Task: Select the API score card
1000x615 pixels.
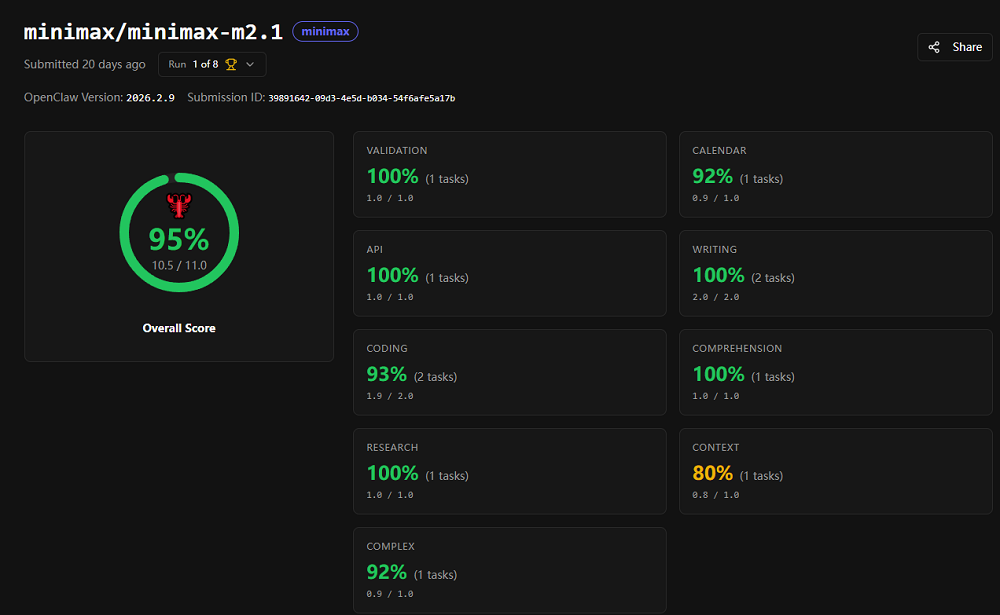Action: 509,273
